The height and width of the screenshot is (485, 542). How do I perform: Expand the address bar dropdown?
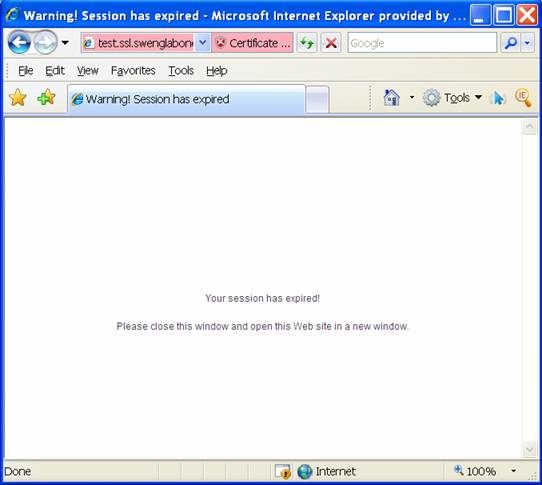click(203, 43)
